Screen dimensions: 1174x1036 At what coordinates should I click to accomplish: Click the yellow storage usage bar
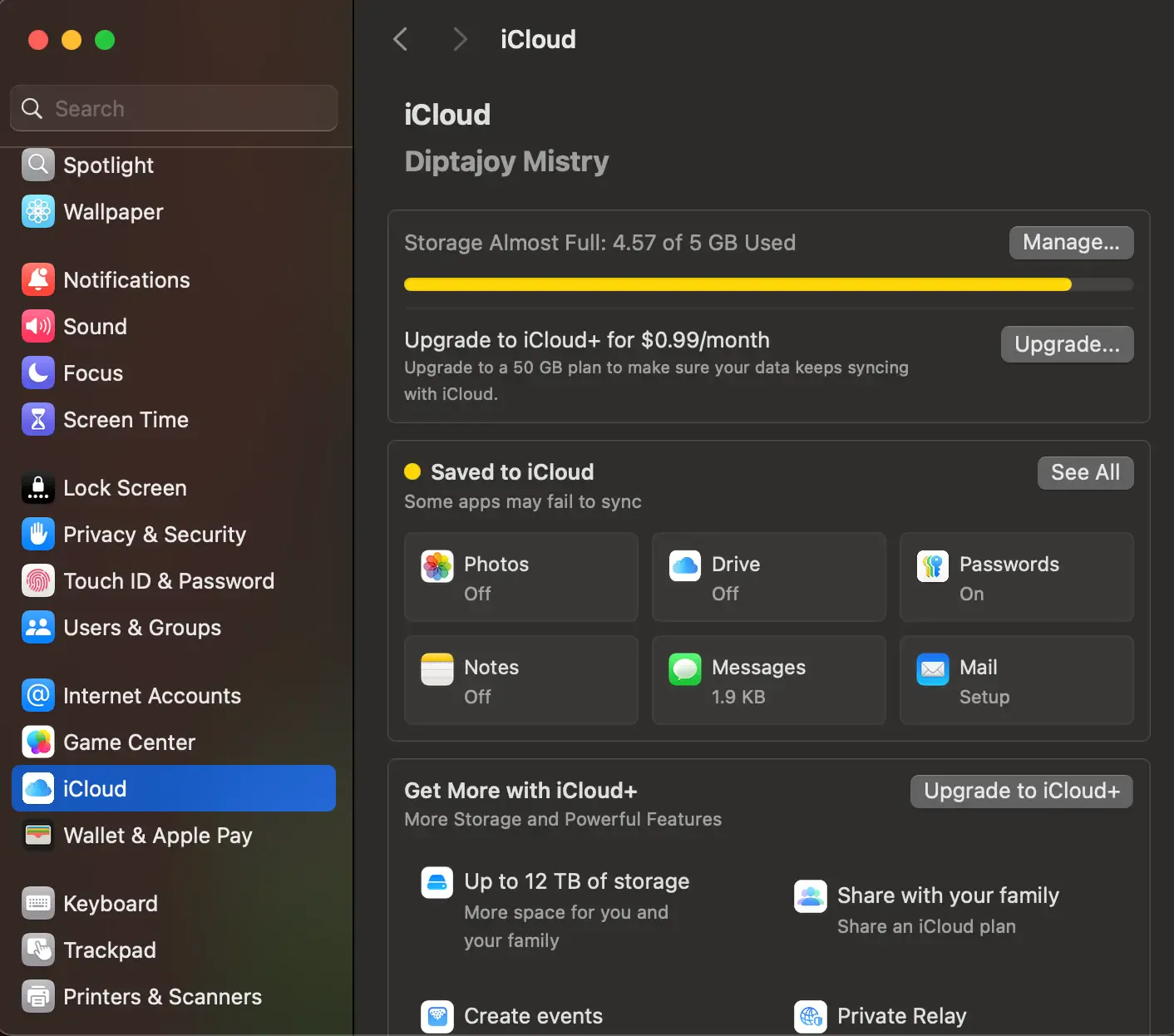click(737, 284)
